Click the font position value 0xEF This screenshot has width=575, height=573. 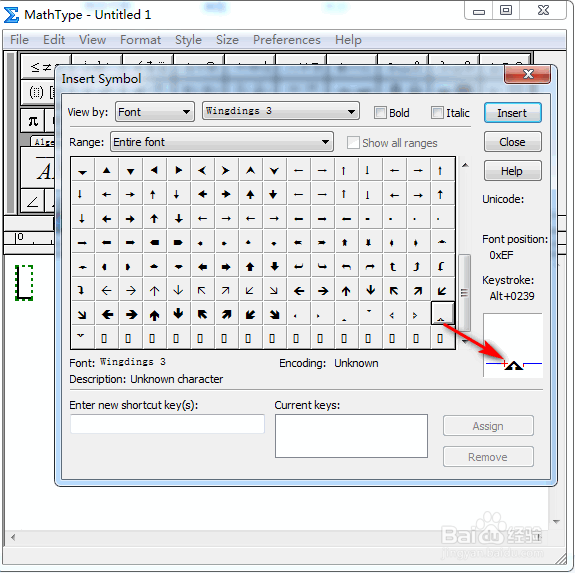[501, 255]
